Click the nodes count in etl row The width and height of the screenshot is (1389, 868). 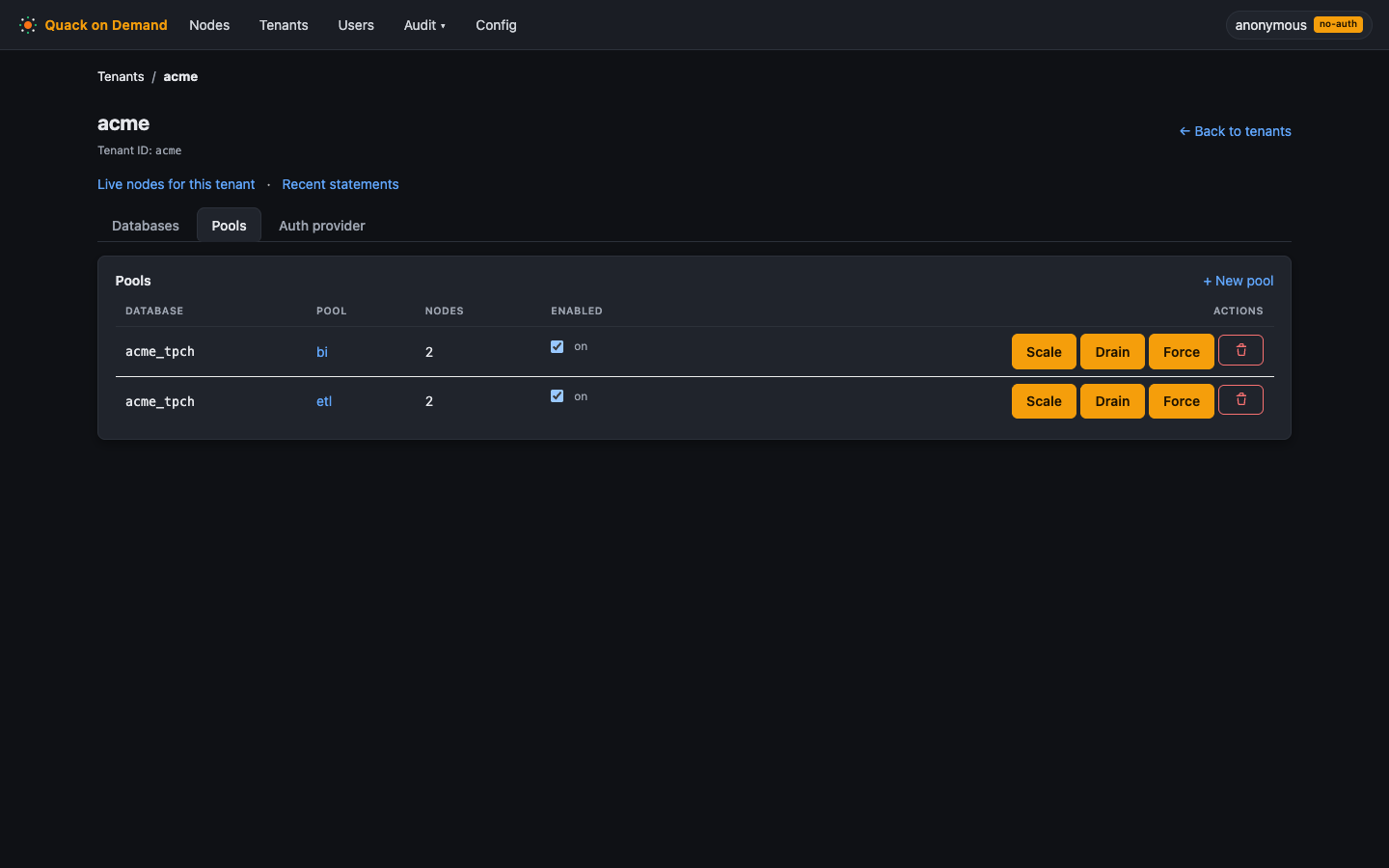pyautogui.click(x=429, y=401)
